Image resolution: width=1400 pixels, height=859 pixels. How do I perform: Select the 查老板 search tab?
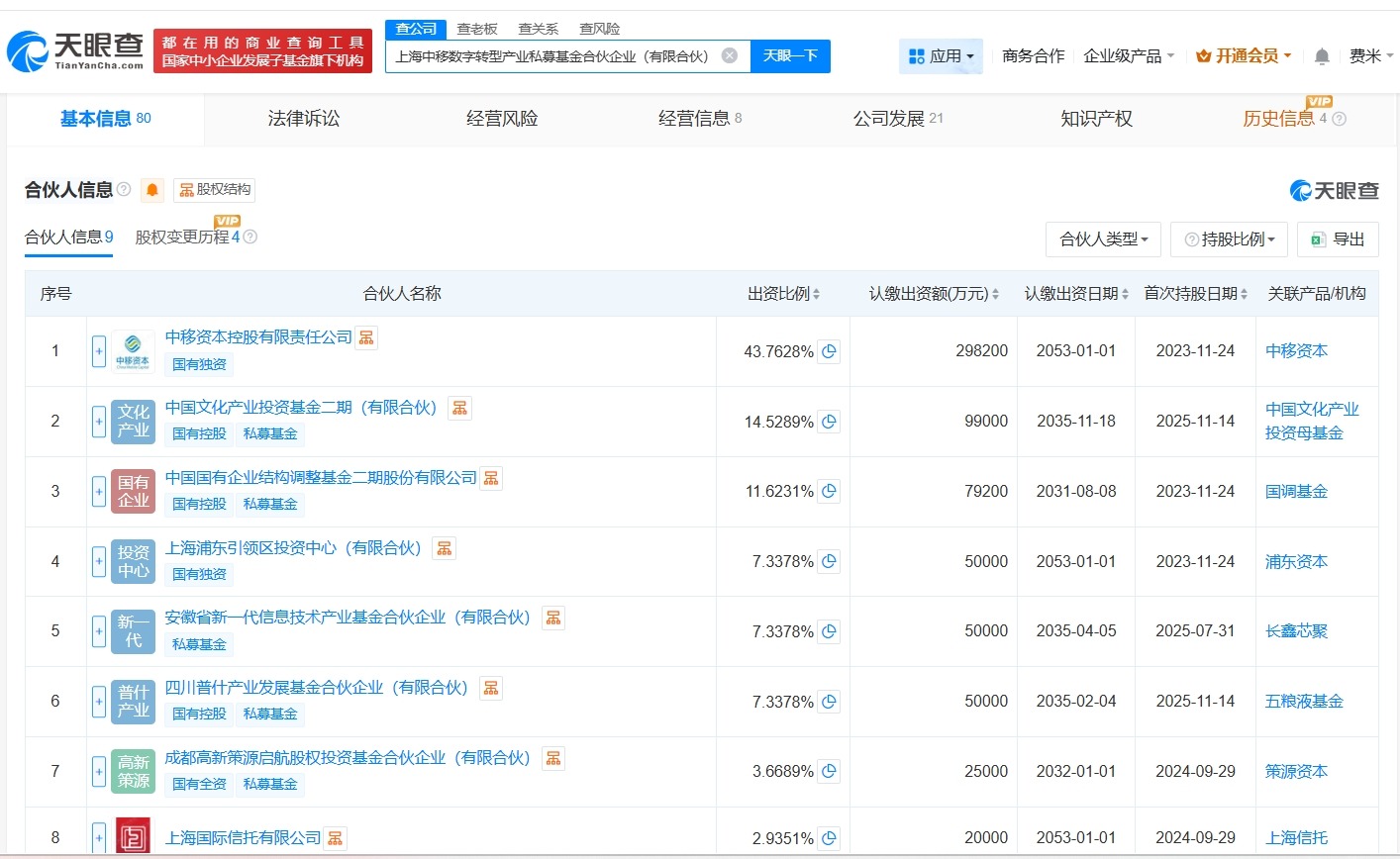click(x=476, y=29)
